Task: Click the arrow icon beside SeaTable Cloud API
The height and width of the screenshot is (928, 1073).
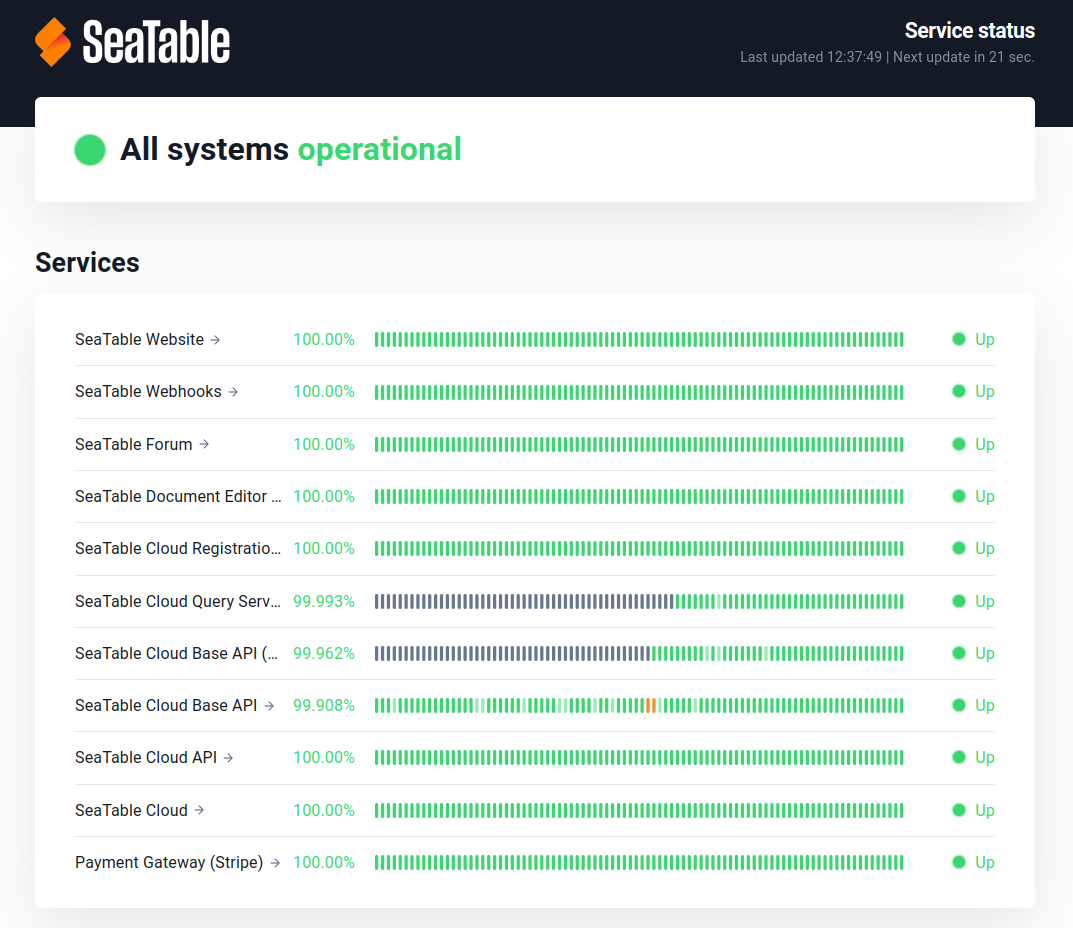Action: tap(229, 758)
